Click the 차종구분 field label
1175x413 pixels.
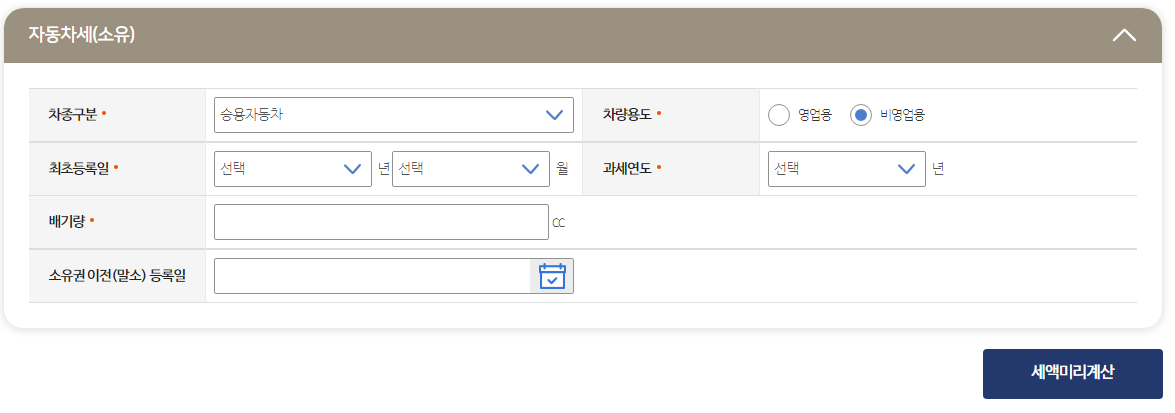pyautogui.click(x=73, y=115)
